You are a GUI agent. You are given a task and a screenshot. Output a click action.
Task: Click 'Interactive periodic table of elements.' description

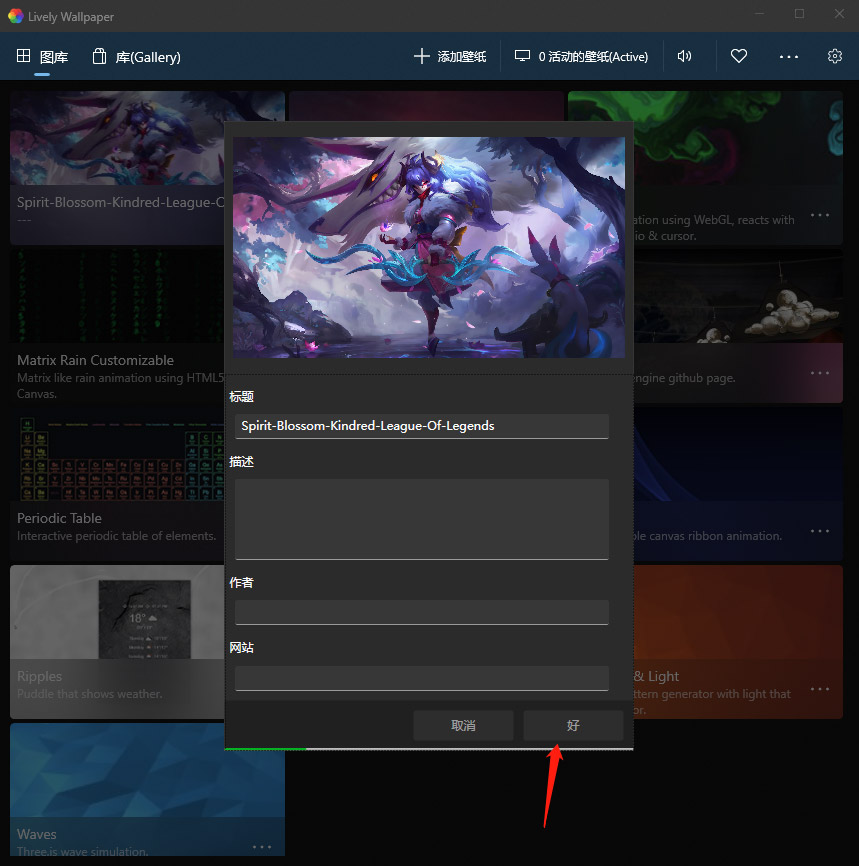[117, 536]
